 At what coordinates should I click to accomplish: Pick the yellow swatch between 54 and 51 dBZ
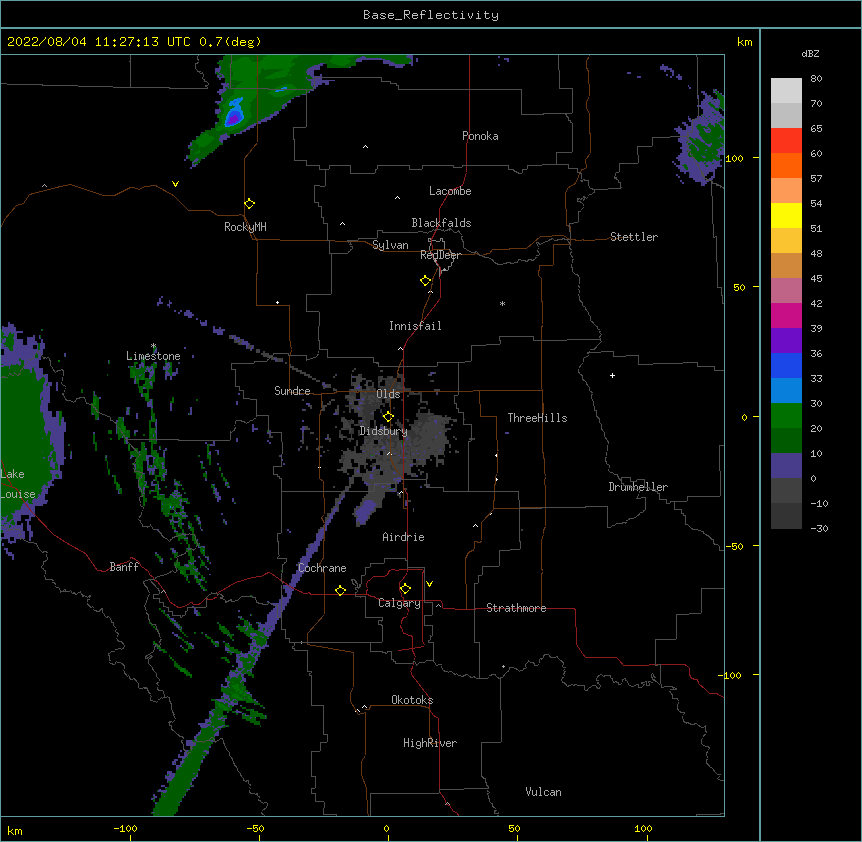click(x=786, y=215)
